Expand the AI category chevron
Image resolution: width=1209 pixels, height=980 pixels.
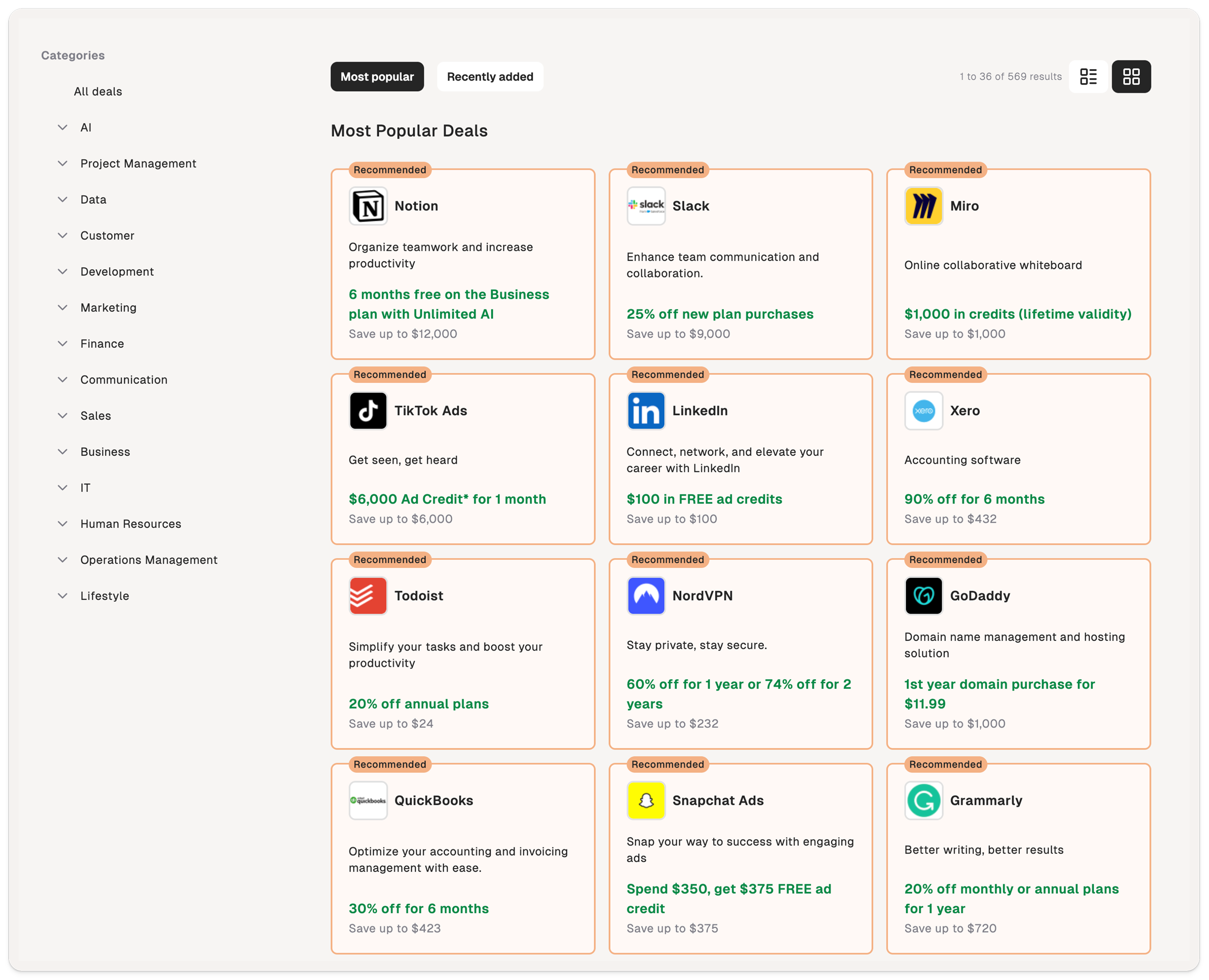[x=63, y=128]
